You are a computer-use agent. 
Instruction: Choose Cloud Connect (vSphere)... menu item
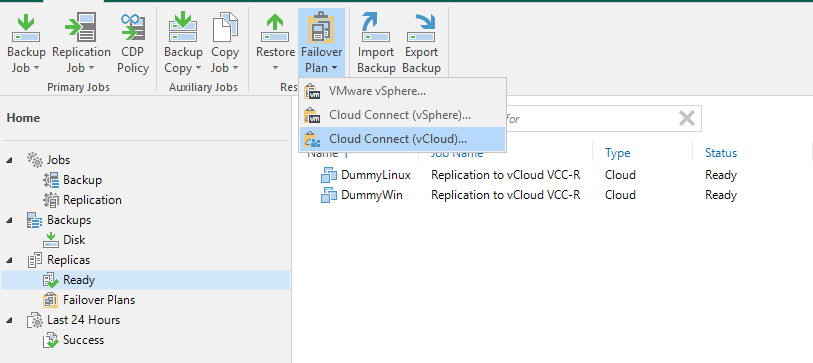coord(402,115)
